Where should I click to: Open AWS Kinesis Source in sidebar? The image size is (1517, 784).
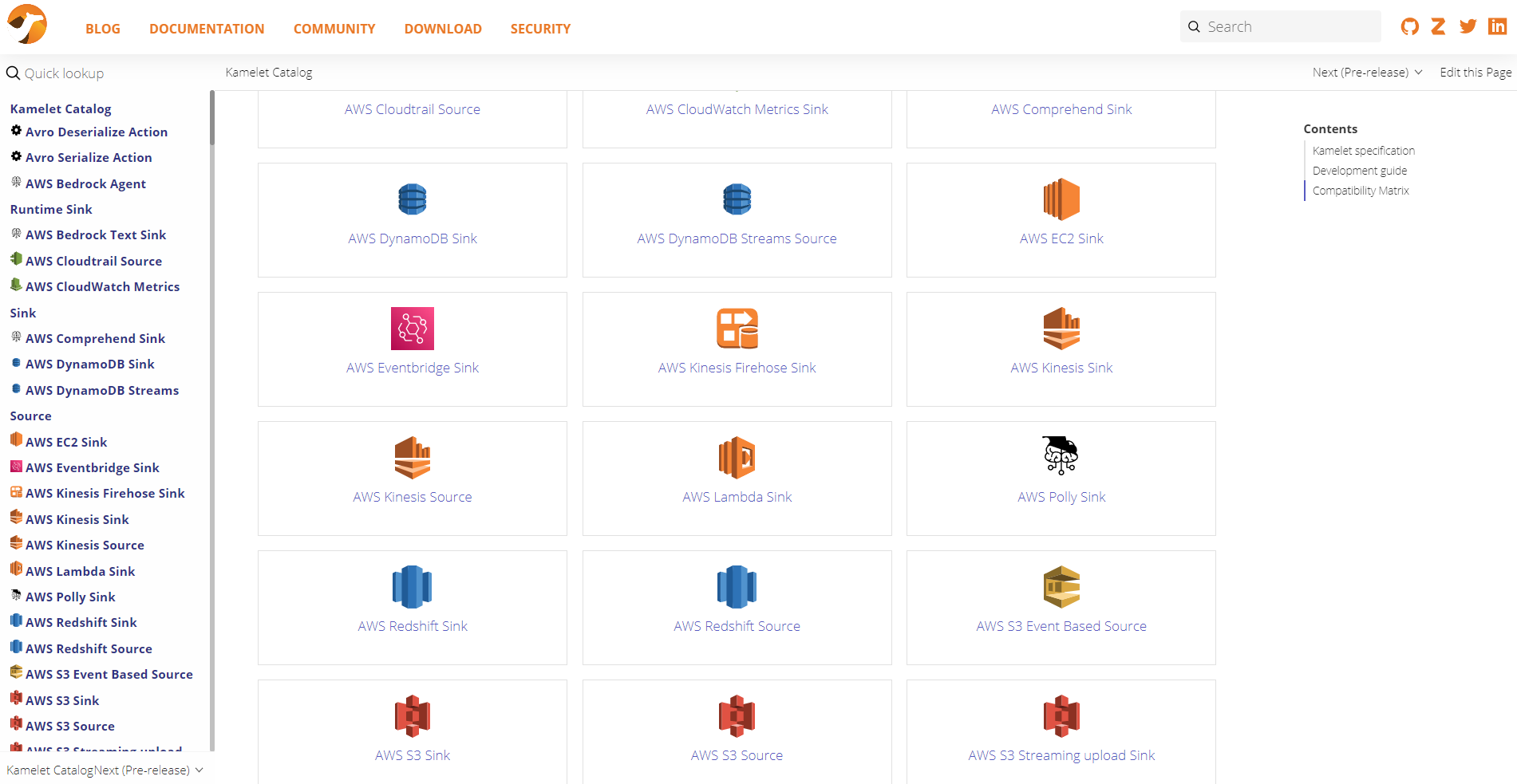(x=85, y=545)
